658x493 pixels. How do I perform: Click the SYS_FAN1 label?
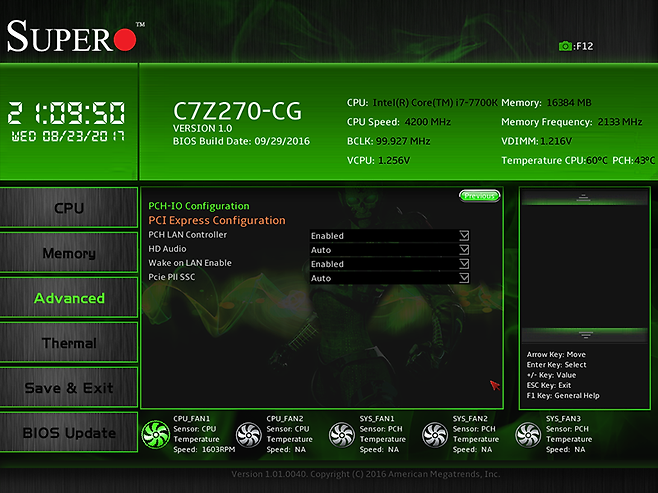pos(377,418)
